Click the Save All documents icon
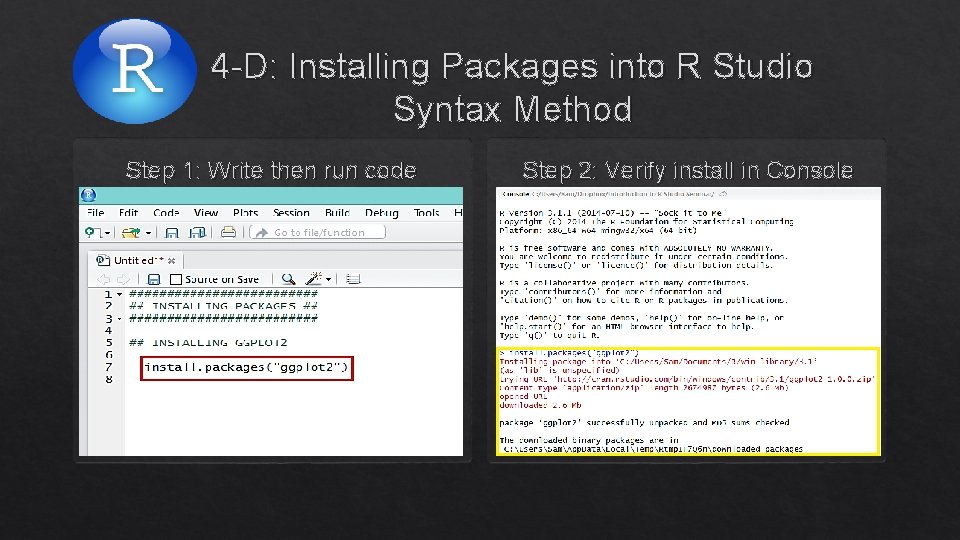Screen dimensions: 960x540 tap(197, 233)
